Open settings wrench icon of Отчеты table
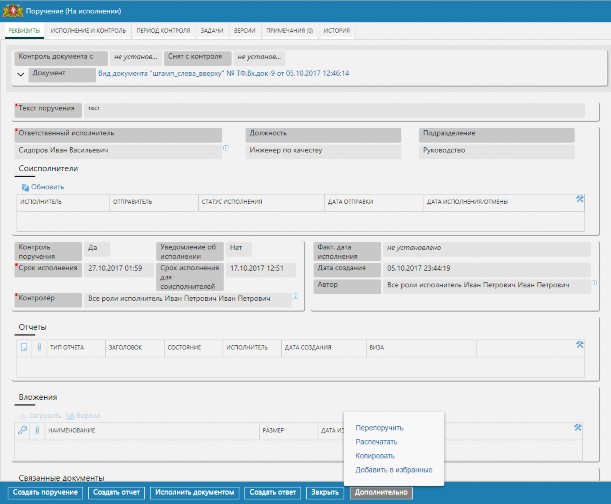The width and height of the screenshot is (611, 504). pyautogui.click(x=579, y=345)
